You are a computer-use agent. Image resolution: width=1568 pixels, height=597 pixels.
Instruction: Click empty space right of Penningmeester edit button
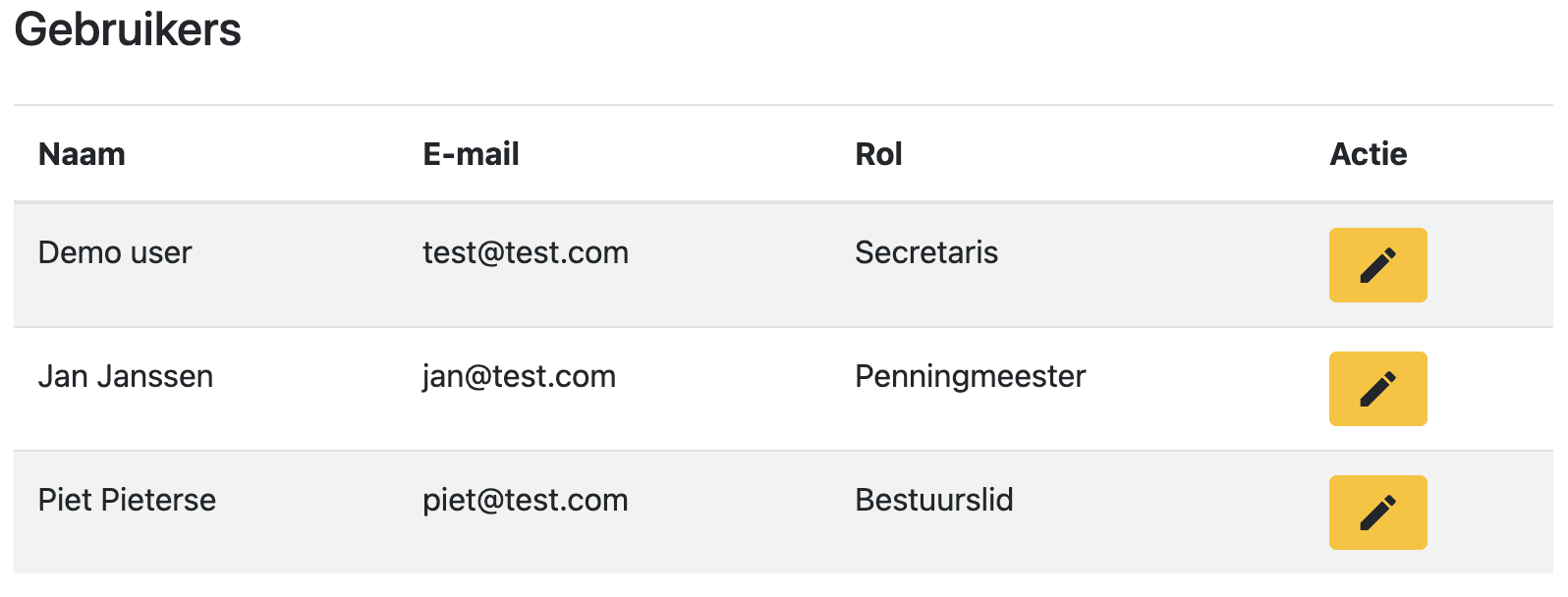1489,389
